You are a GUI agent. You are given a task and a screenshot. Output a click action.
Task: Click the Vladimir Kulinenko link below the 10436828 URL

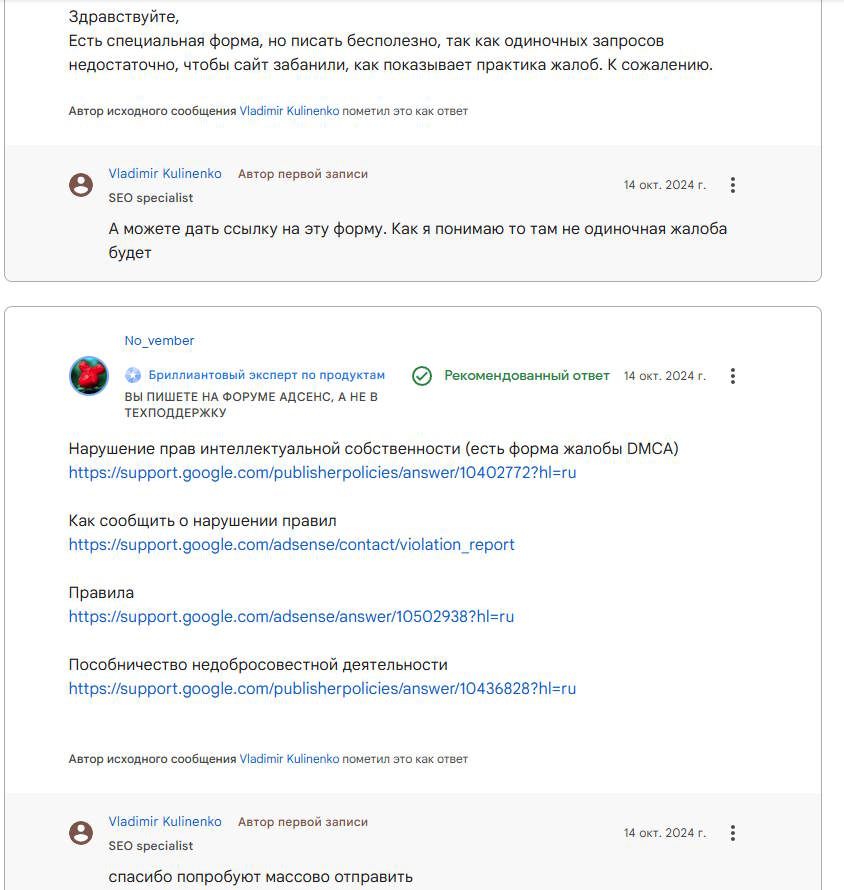pos(289,759)
